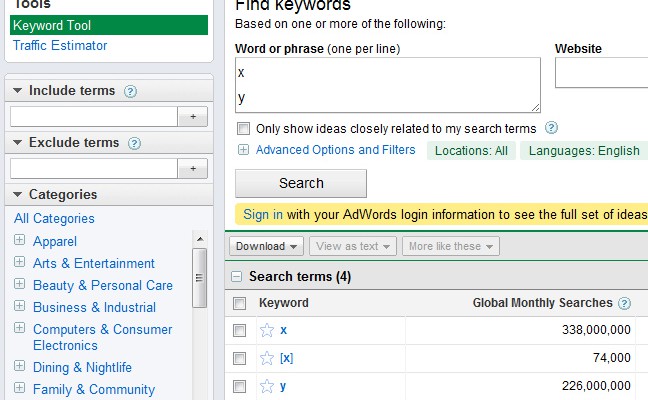The width and height of the screenshot is (648, 400).
Task: Add the include term with plus button
Action: [193, 117]
